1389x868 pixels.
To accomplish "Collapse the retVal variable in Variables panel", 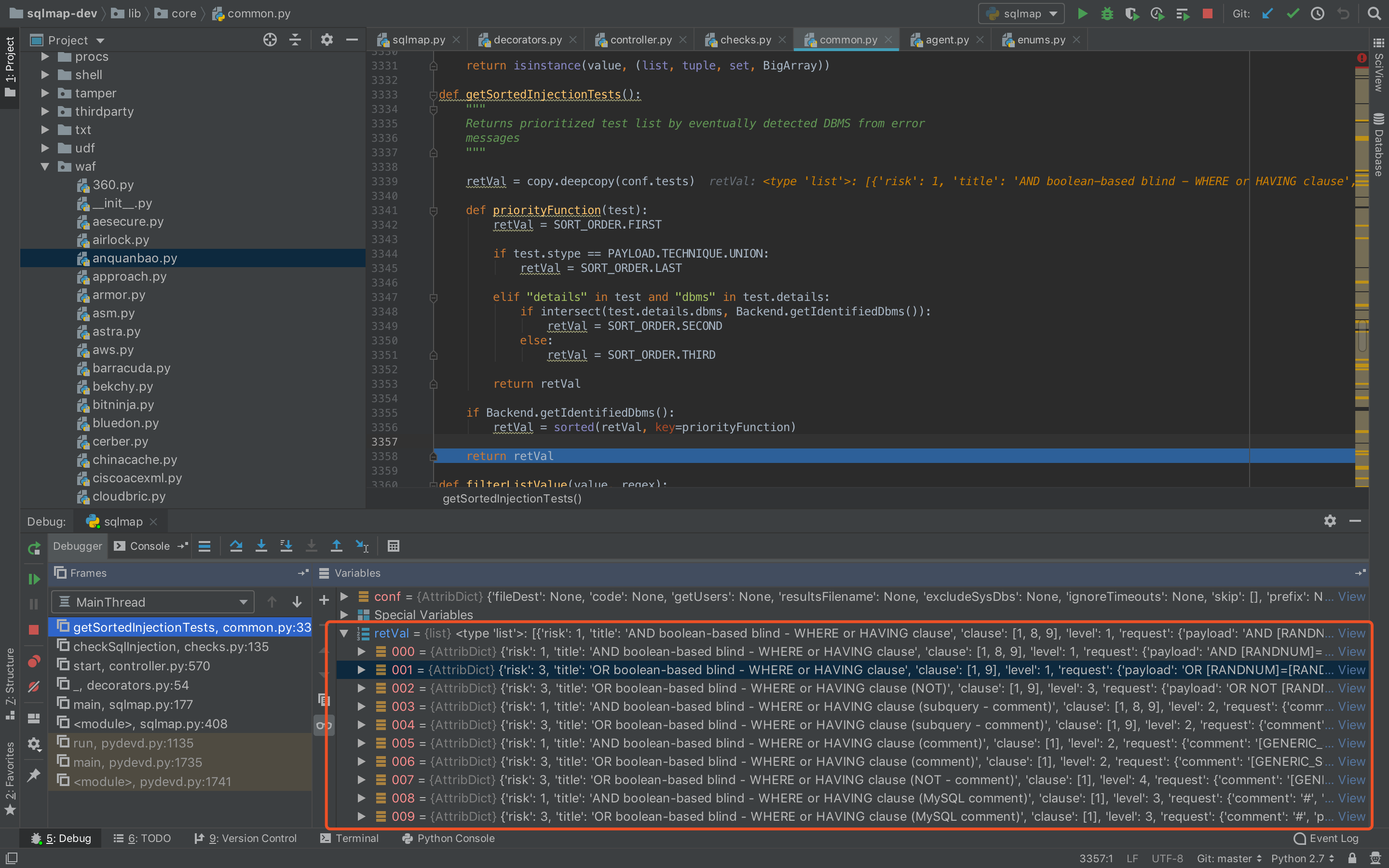I will pyautogui.click(x=344, y=633).
